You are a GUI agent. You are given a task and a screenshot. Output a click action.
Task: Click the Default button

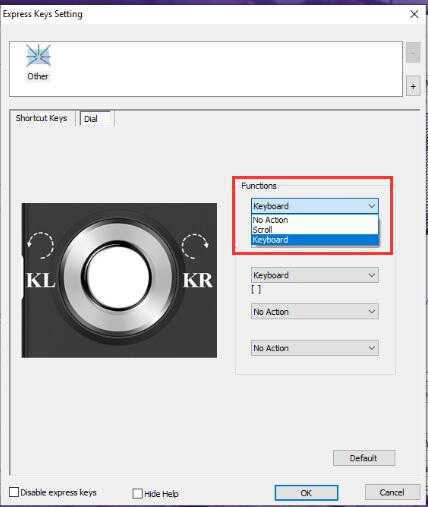364,458
